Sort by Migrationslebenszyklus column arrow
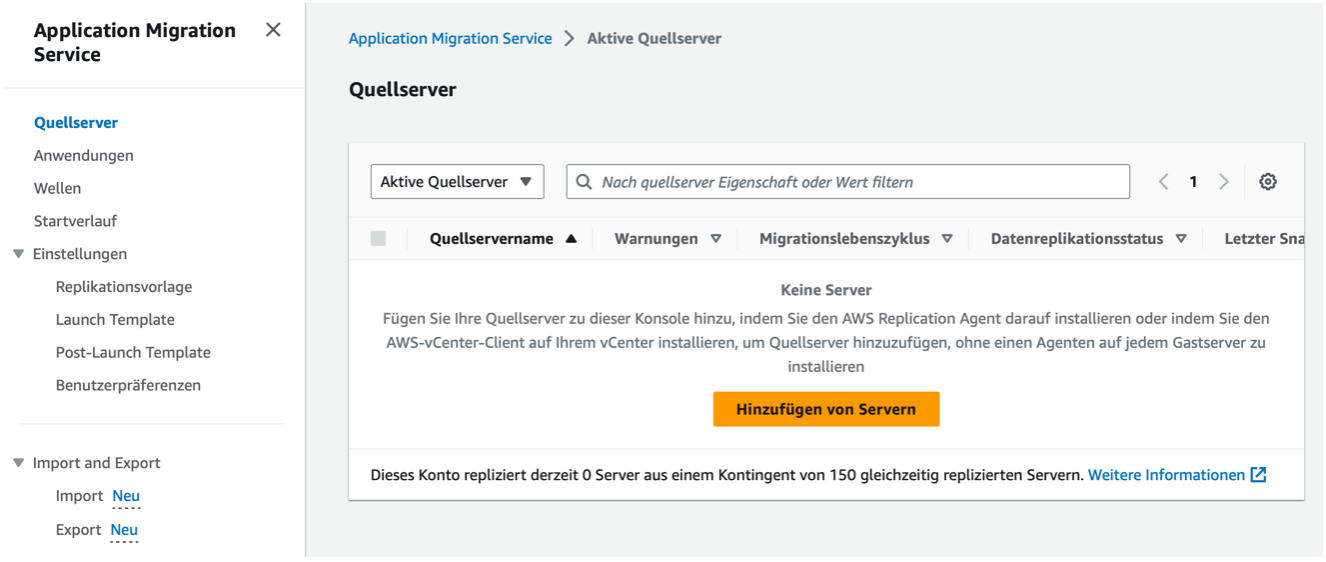The height and width of the screenshot is (562, 1326). (x=947, y=239)
